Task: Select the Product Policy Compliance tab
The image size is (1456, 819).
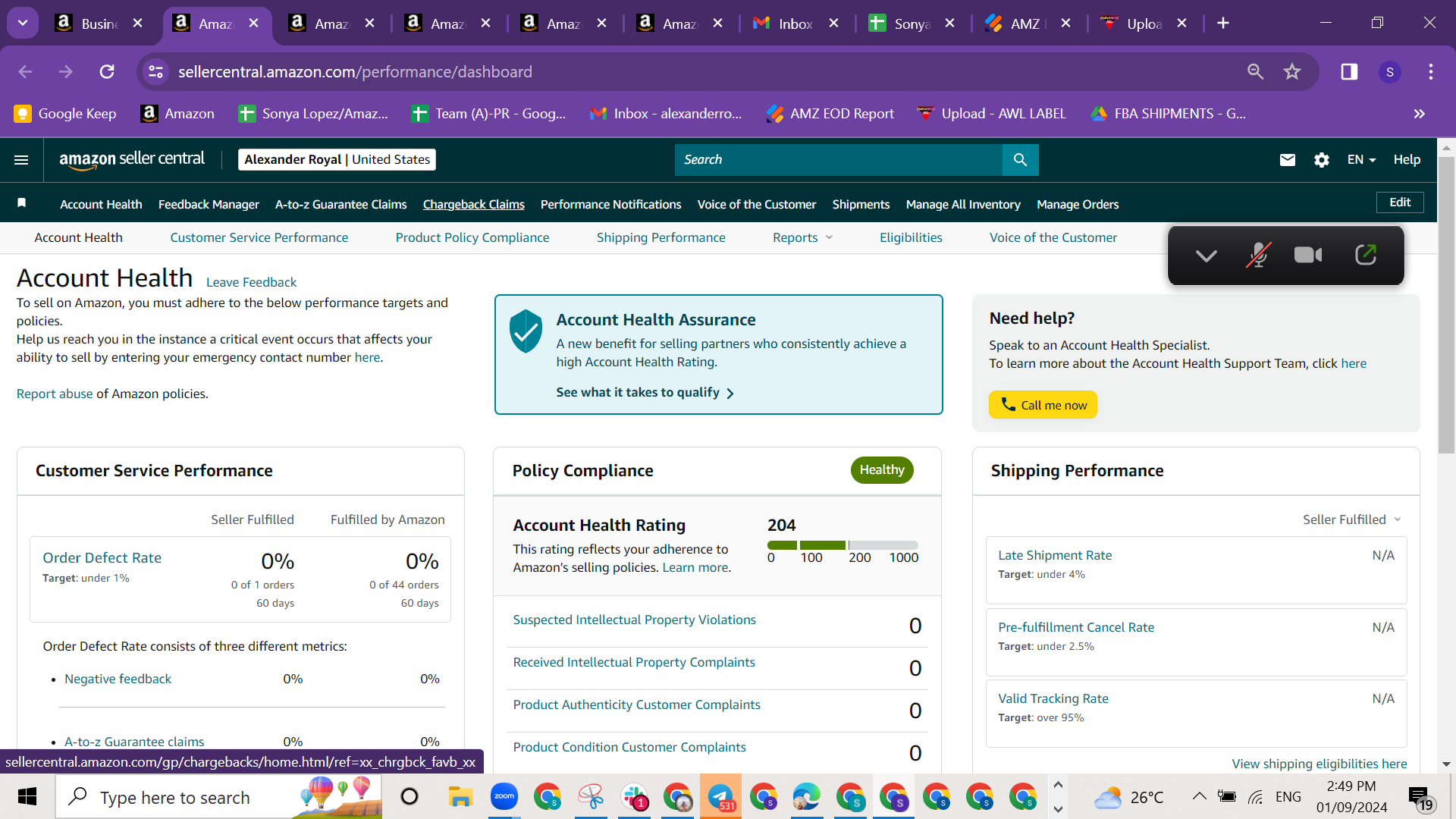Action: point(472,238)
